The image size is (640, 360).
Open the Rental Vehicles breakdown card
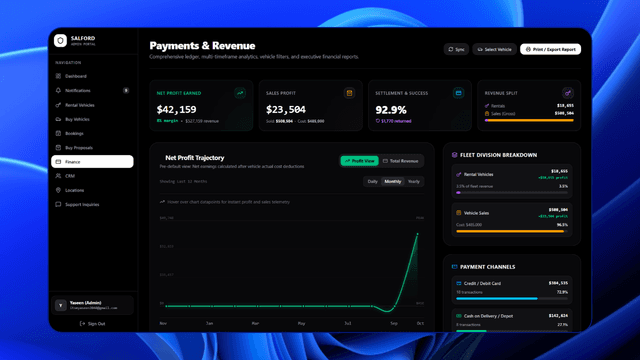click(x=512, y=181)
